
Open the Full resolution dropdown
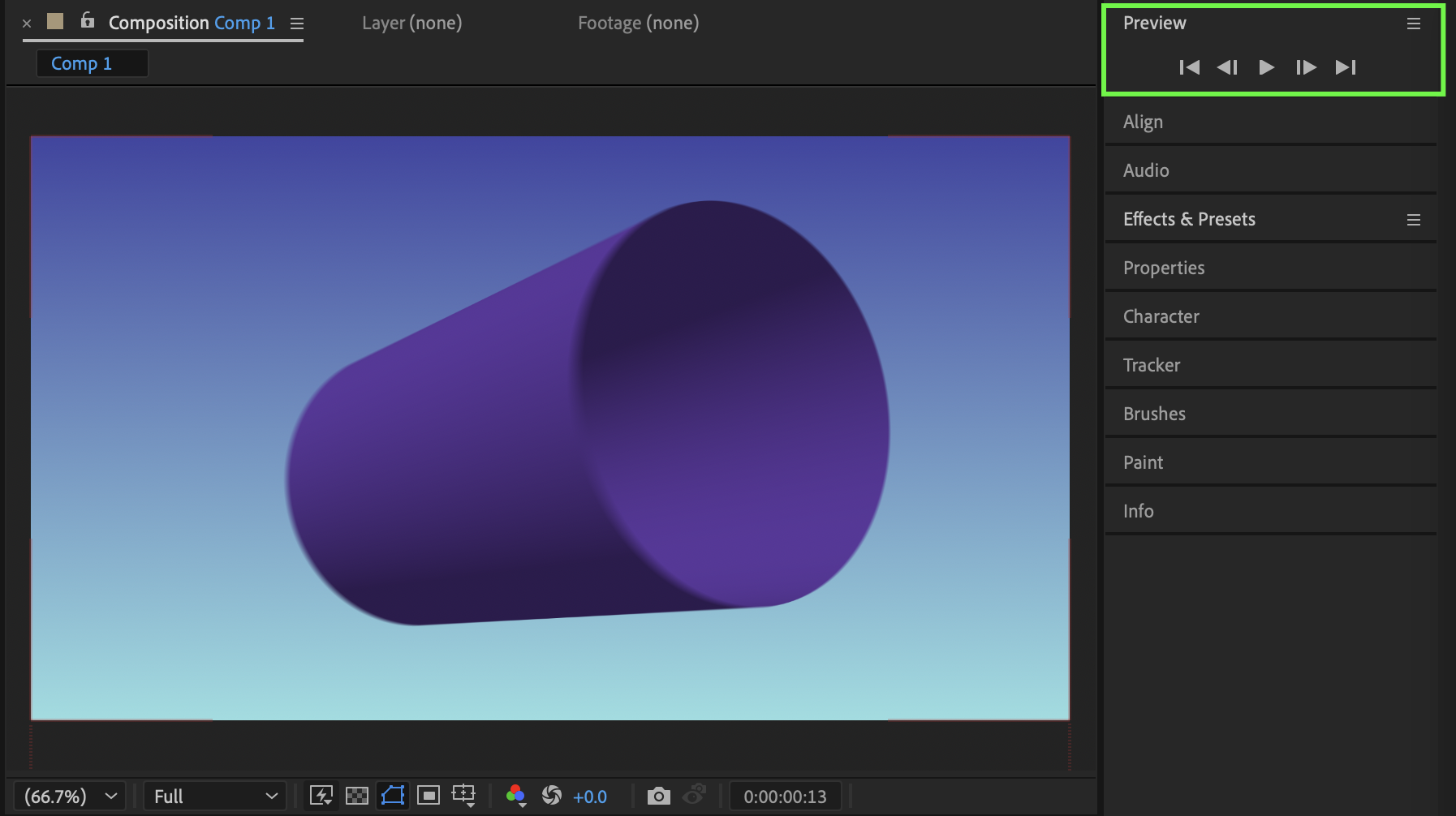pyautogui.click(x=215, y=796)
